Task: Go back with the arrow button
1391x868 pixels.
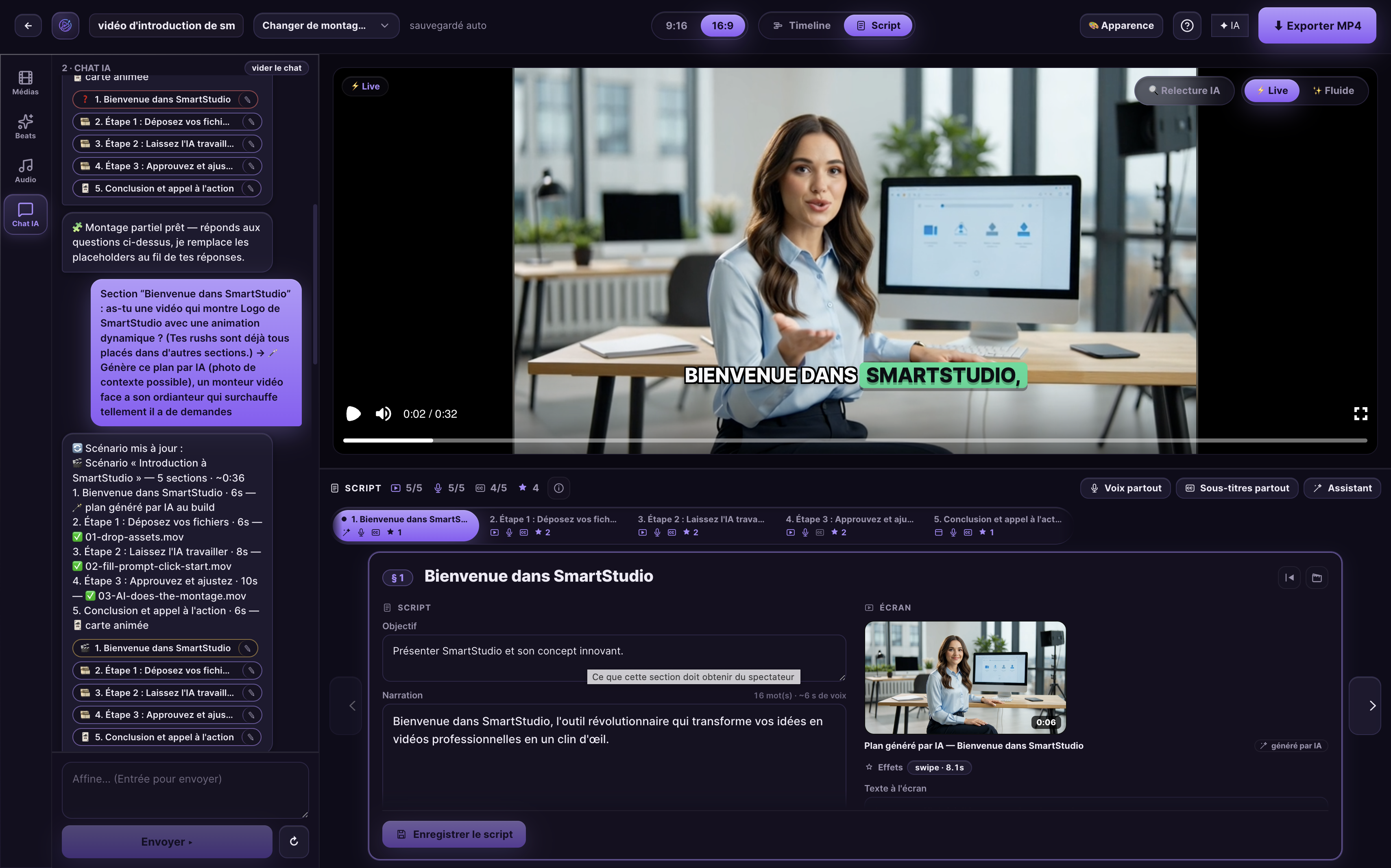Action: click(28, 25)
